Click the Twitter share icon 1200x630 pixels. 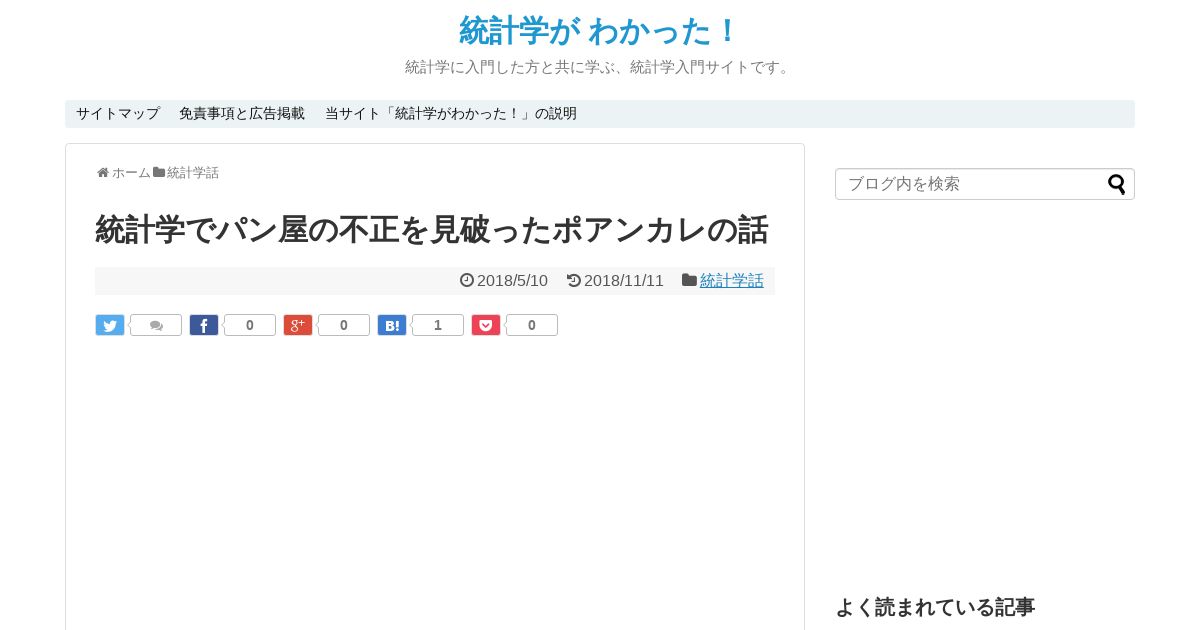110,325
